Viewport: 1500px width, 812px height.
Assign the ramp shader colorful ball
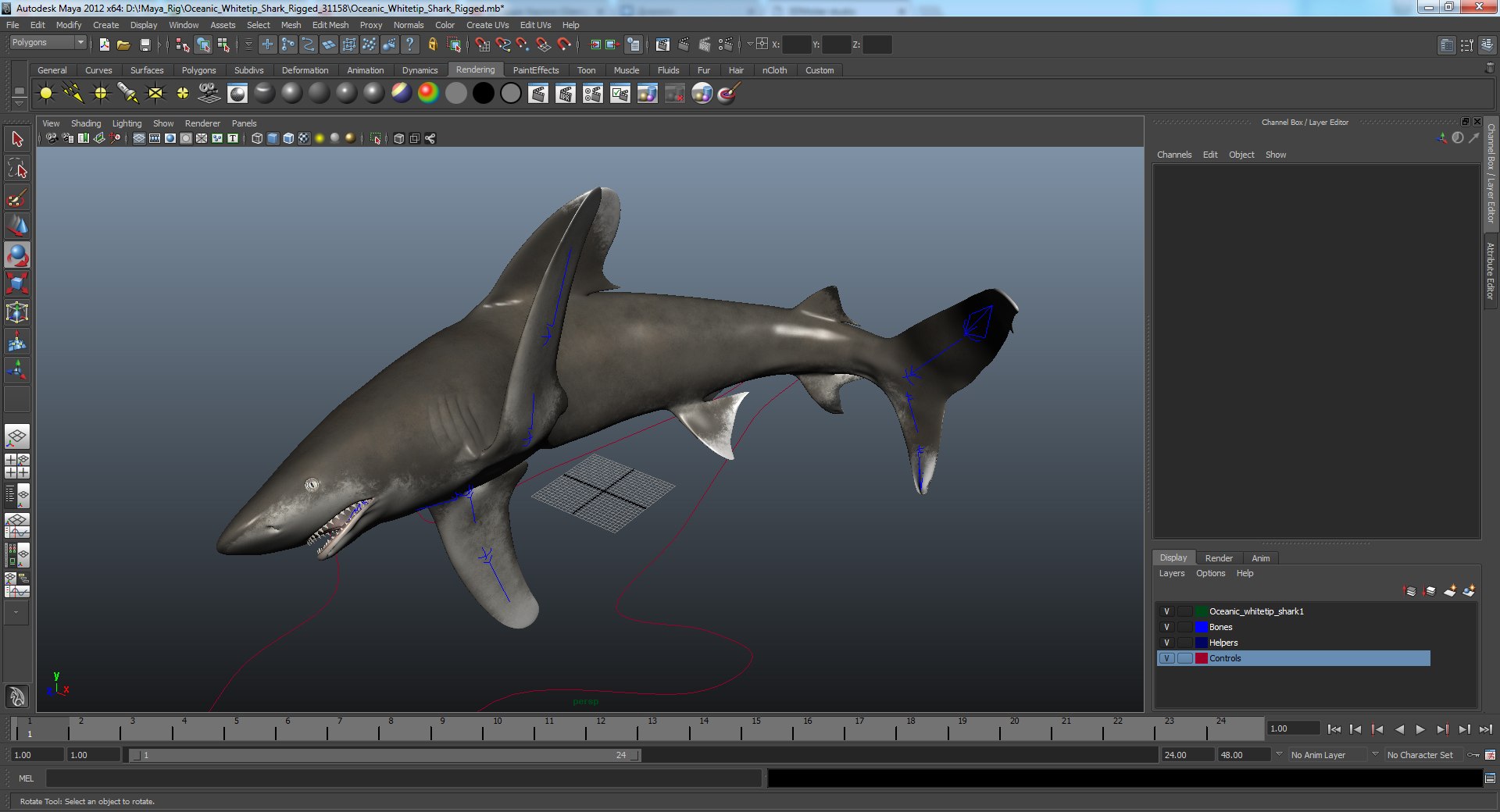pos(428,94)
